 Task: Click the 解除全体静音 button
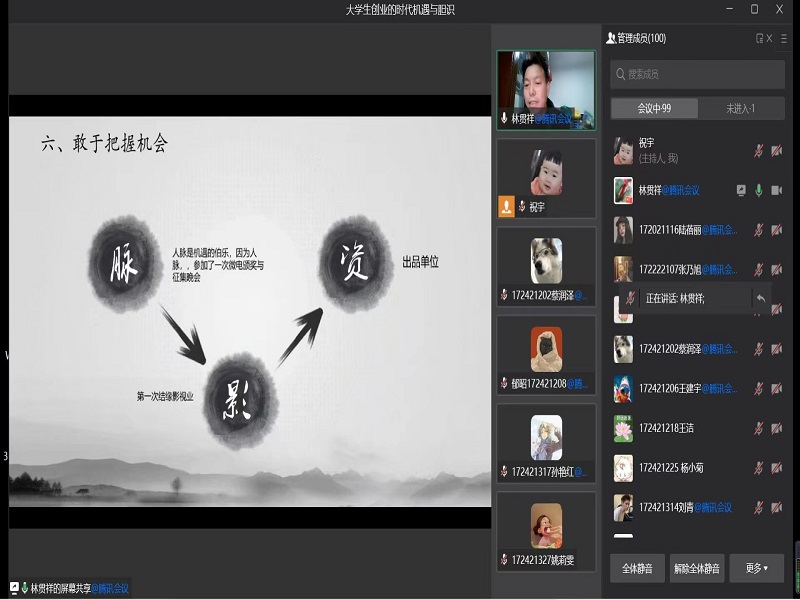click(x=697, y=568)
